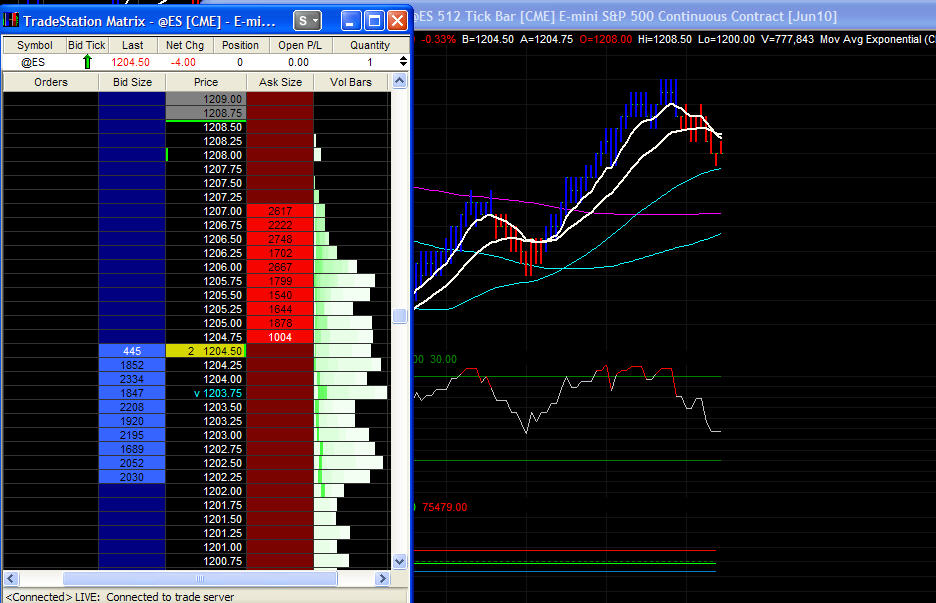Click bid size 1689 at 1202.75

132,449
